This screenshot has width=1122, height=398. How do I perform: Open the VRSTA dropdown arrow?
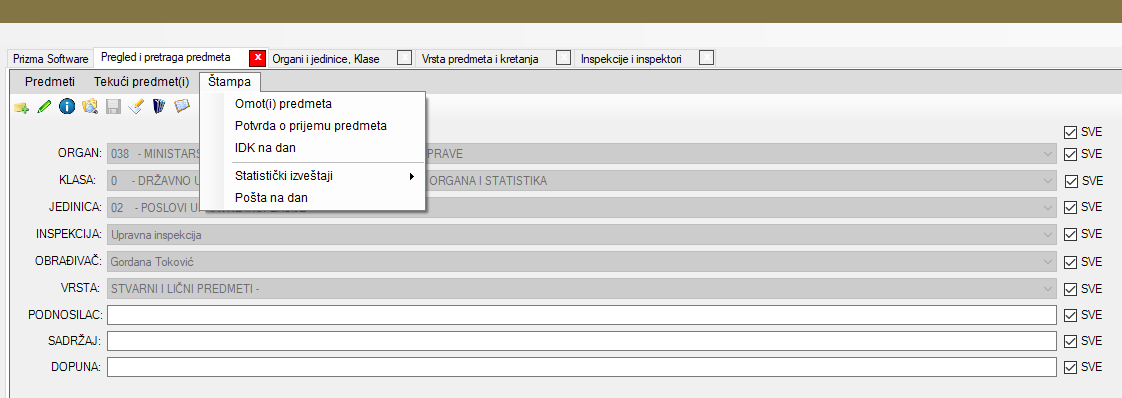pos(1048,289)
